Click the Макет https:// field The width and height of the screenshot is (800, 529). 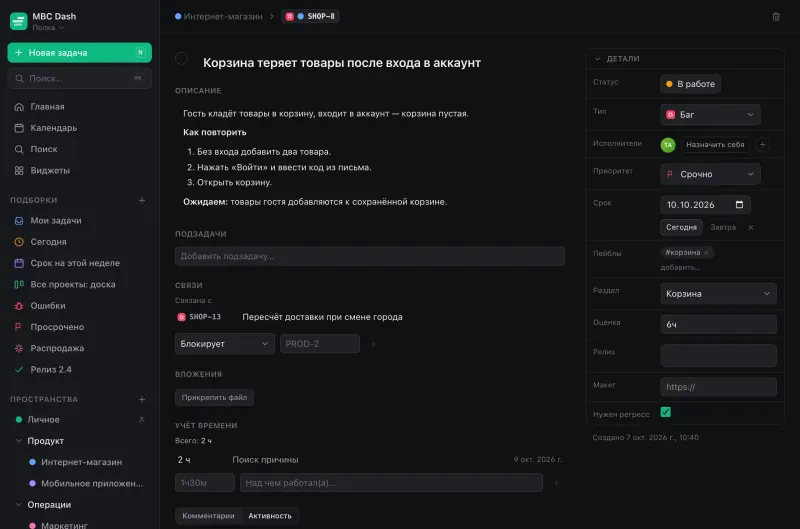[x=718, y=387]
